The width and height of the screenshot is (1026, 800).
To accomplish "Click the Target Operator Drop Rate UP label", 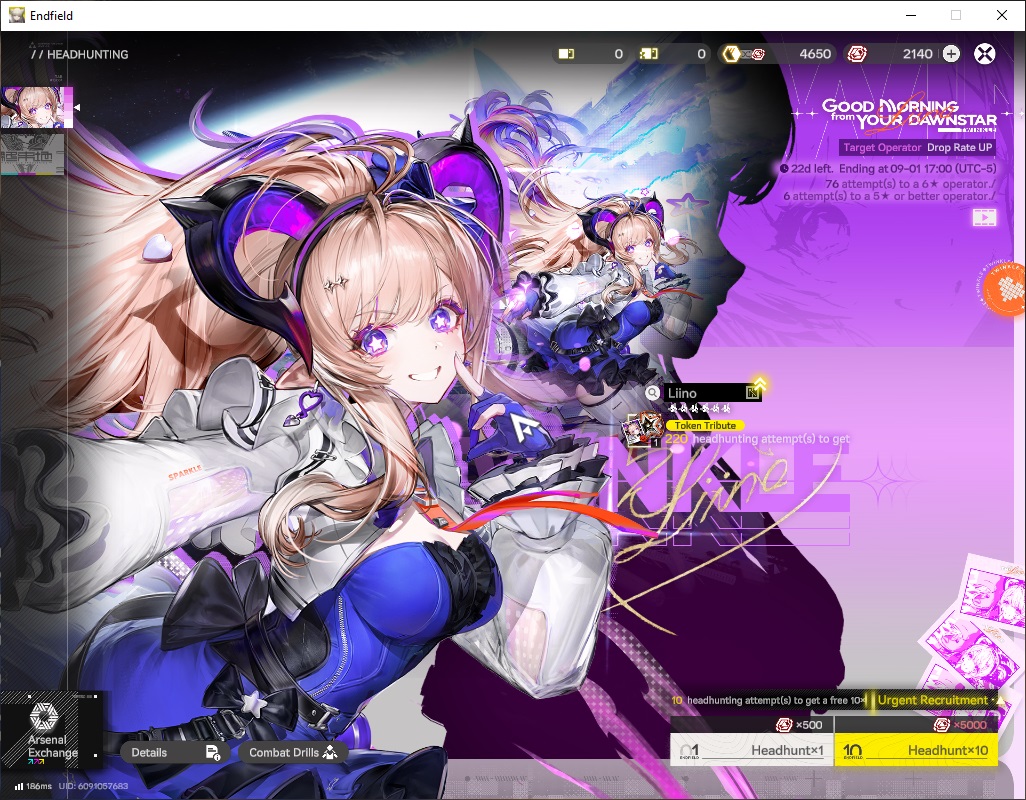I will [x=917, y=147].
